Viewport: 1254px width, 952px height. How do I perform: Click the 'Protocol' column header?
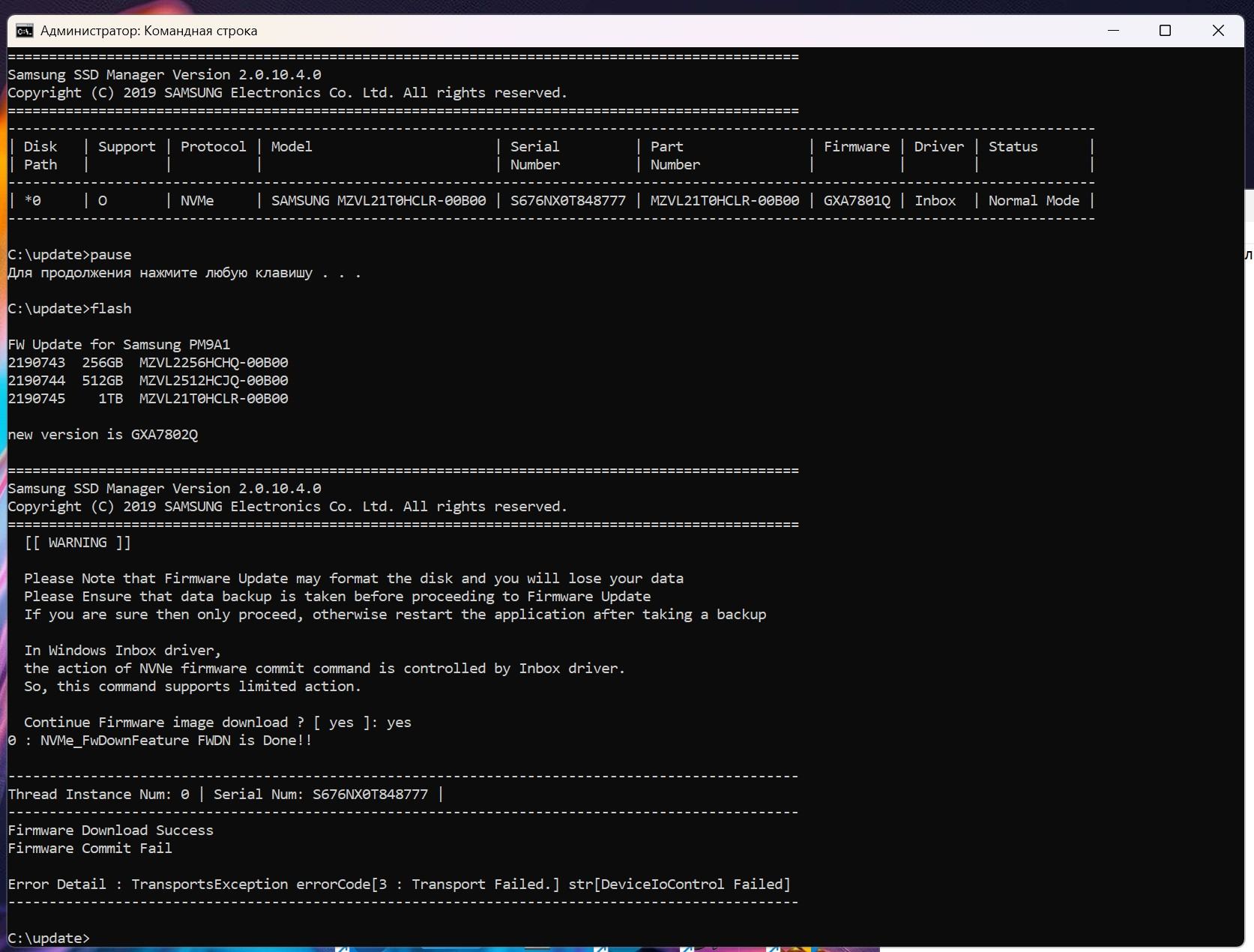coord(213,147)
